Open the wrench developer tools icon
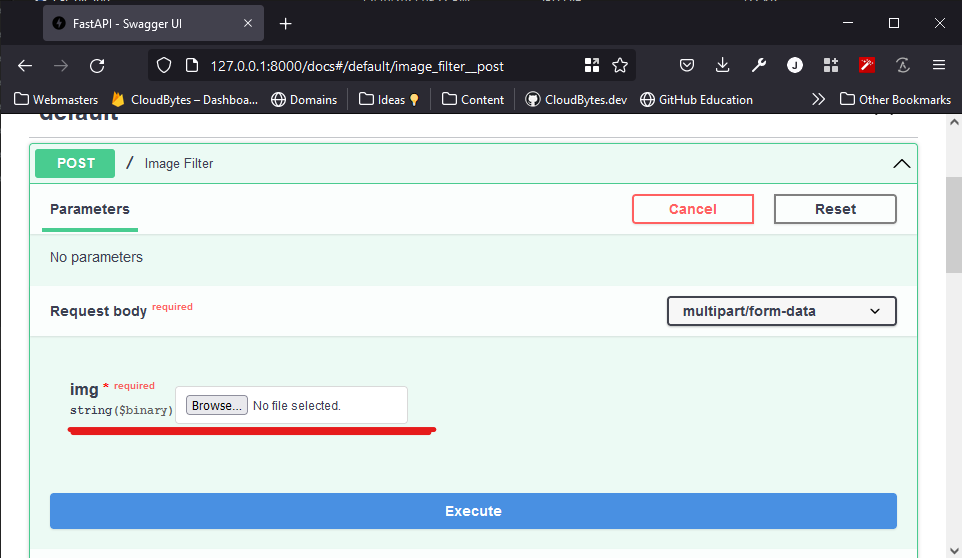The height and width of the screenshot is (558, 962). click(x=759, y=65)
